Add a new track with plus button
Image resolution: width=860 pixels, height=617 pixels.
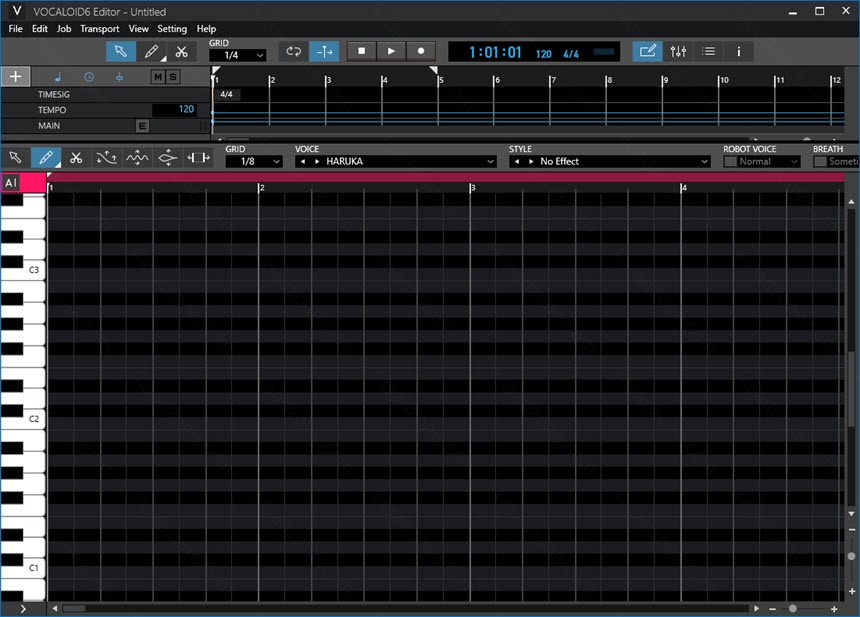coord(15,77)
